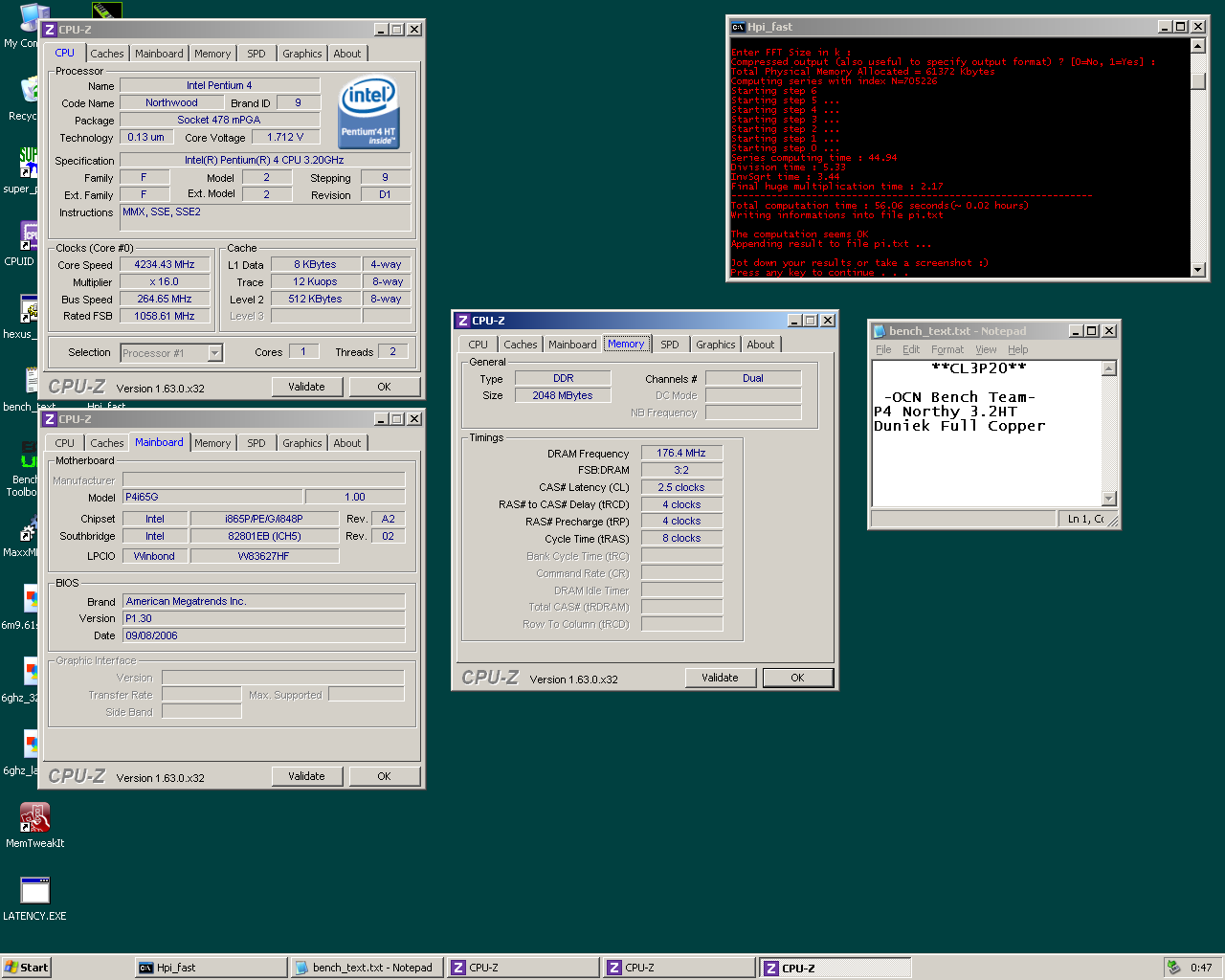Click the motherboard model field P4i65G
Viewport: 1225px width, 980px height.
point(212,498)
